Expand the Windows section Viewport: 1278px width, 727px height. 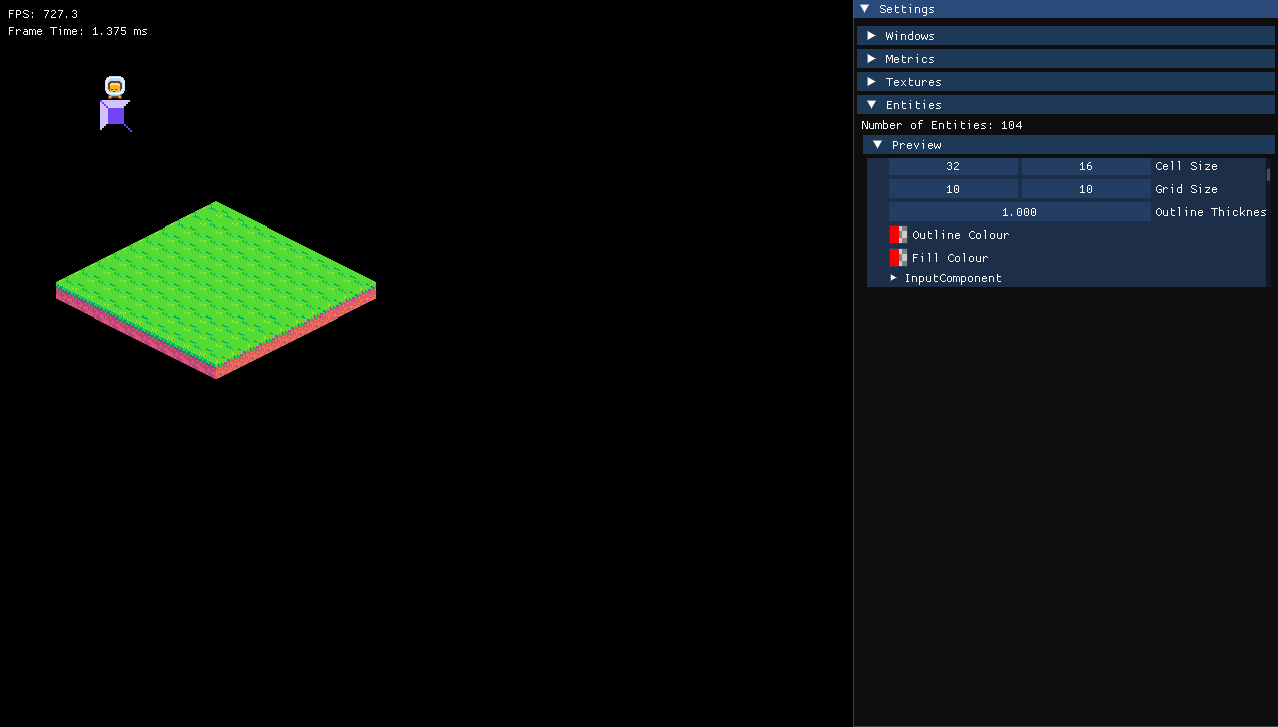[871, 36]
